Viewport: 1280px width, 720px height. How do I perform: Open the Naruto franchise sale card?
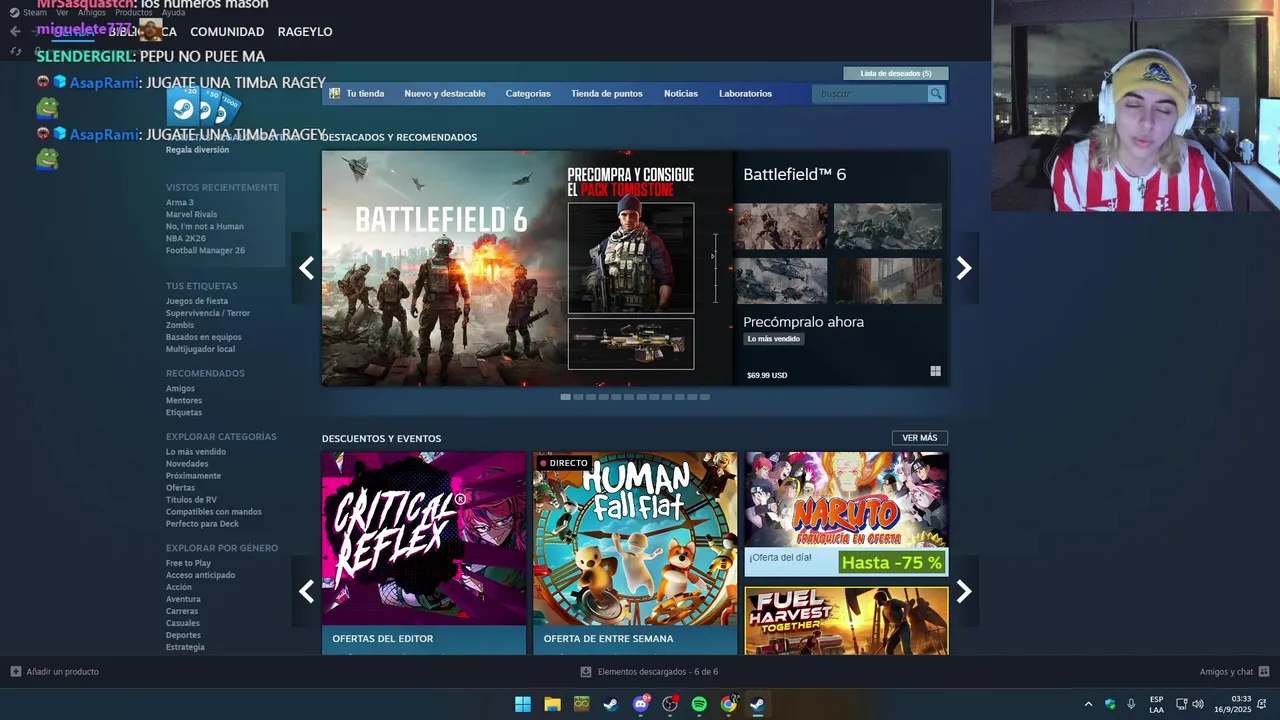pyautogui.click(x=846, y=514)
